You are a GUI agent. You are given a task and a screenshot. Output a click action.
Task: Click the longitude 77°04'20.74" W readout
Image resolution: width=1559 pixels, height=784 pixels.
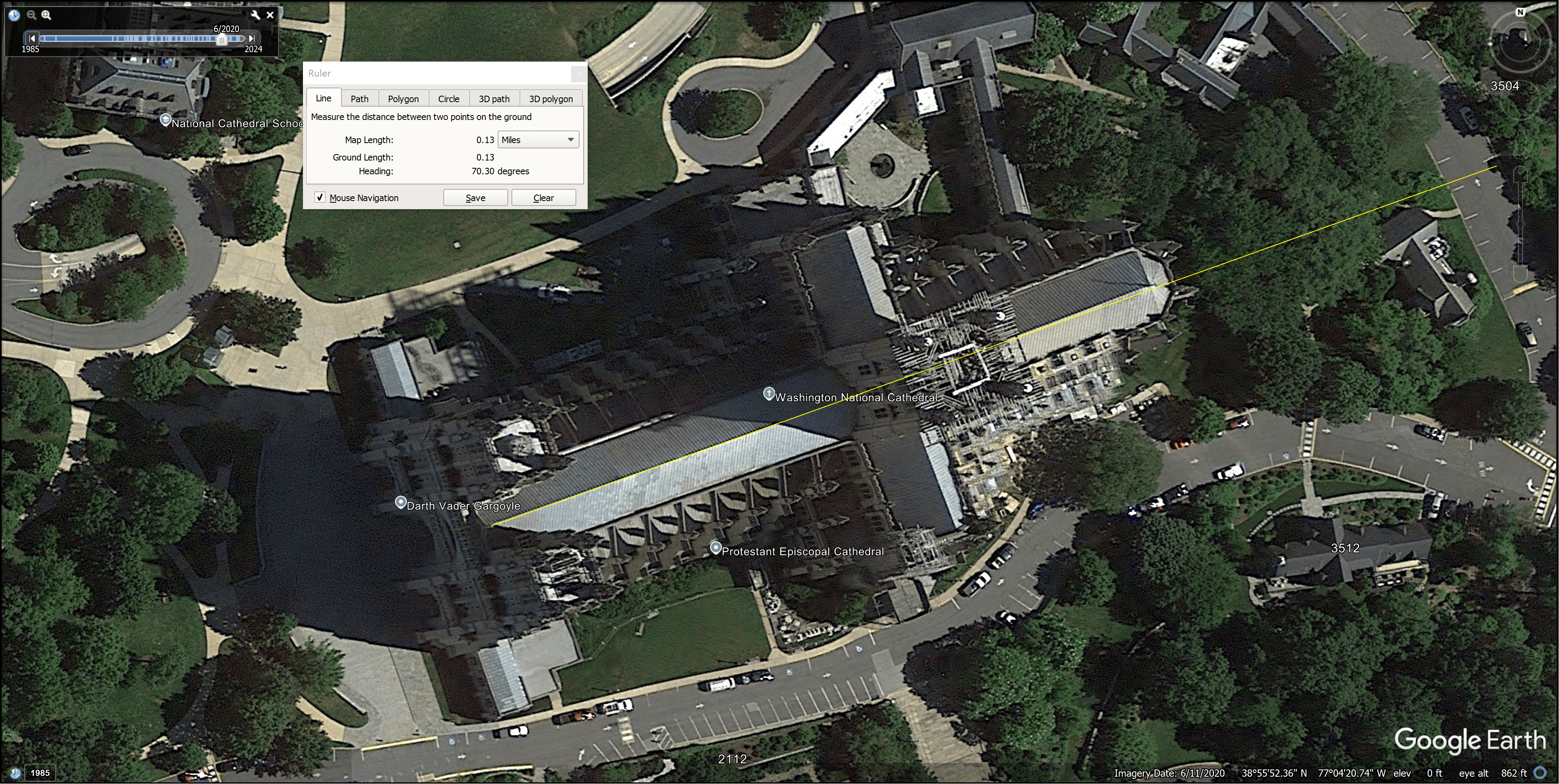point(1352,773)
